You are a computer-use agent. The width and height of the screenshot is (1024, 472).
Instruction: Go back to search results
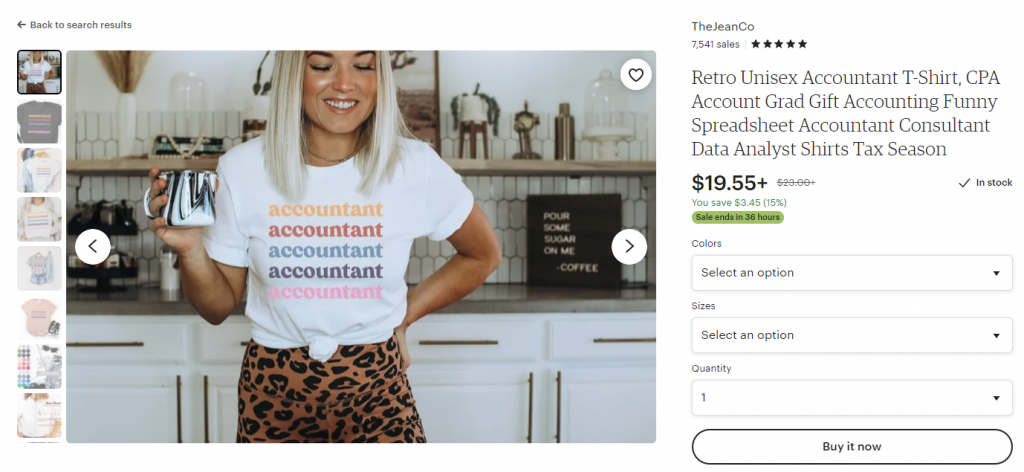click(74, 25)
